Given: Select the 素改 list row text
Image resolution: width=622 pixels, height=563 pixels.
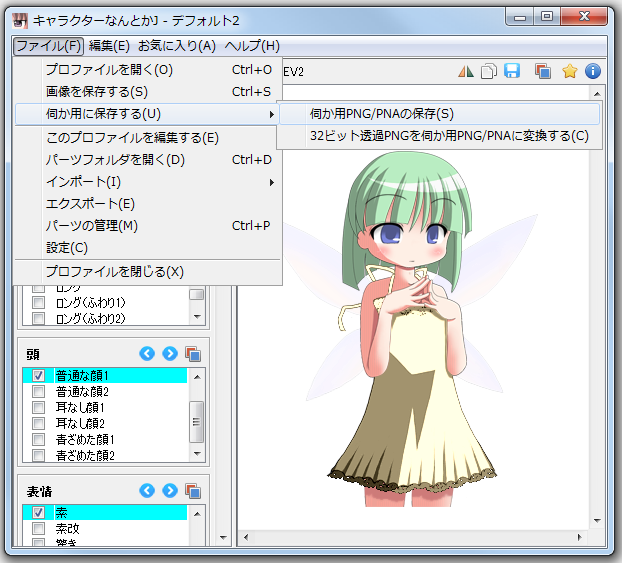Looking at the screenshot, I should tap(67, 528).
